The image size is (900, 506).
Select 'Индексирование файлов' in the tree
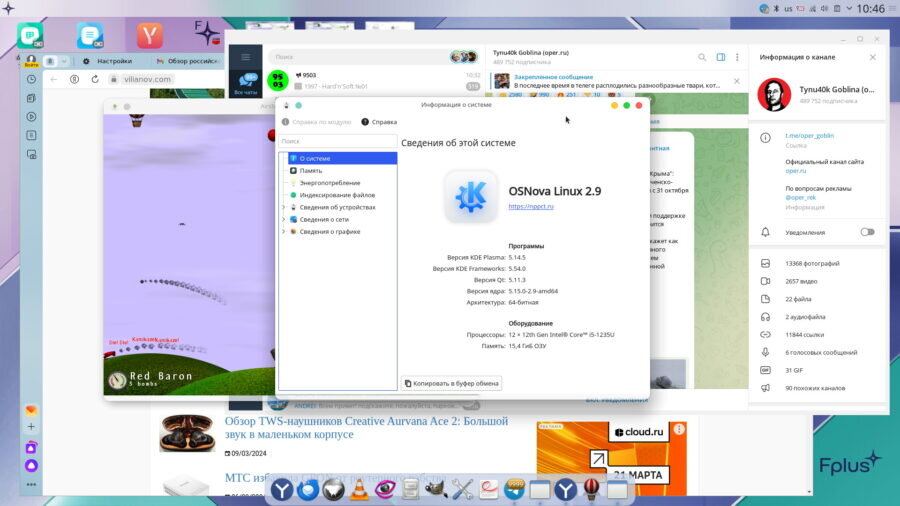[x=337, y=195]
